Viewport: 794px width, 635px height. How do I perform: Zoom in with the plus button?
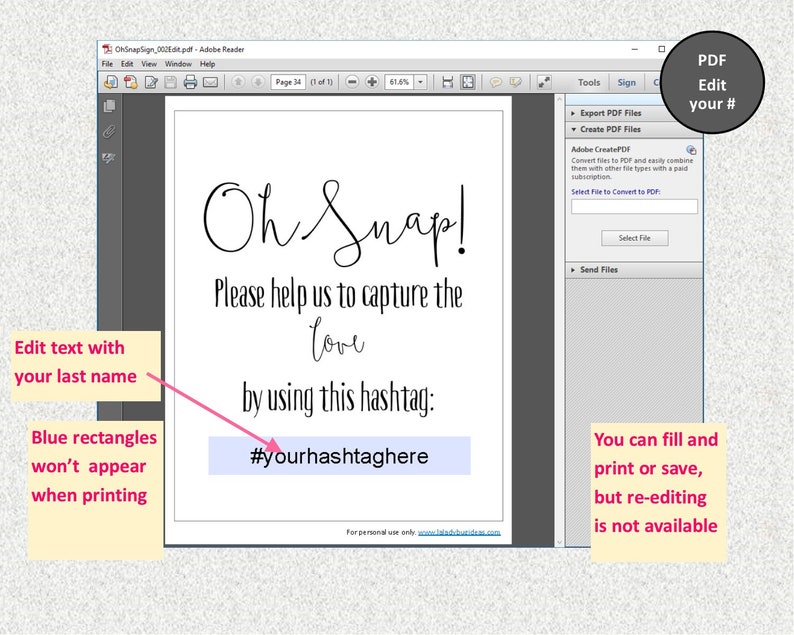coord(372,82)
